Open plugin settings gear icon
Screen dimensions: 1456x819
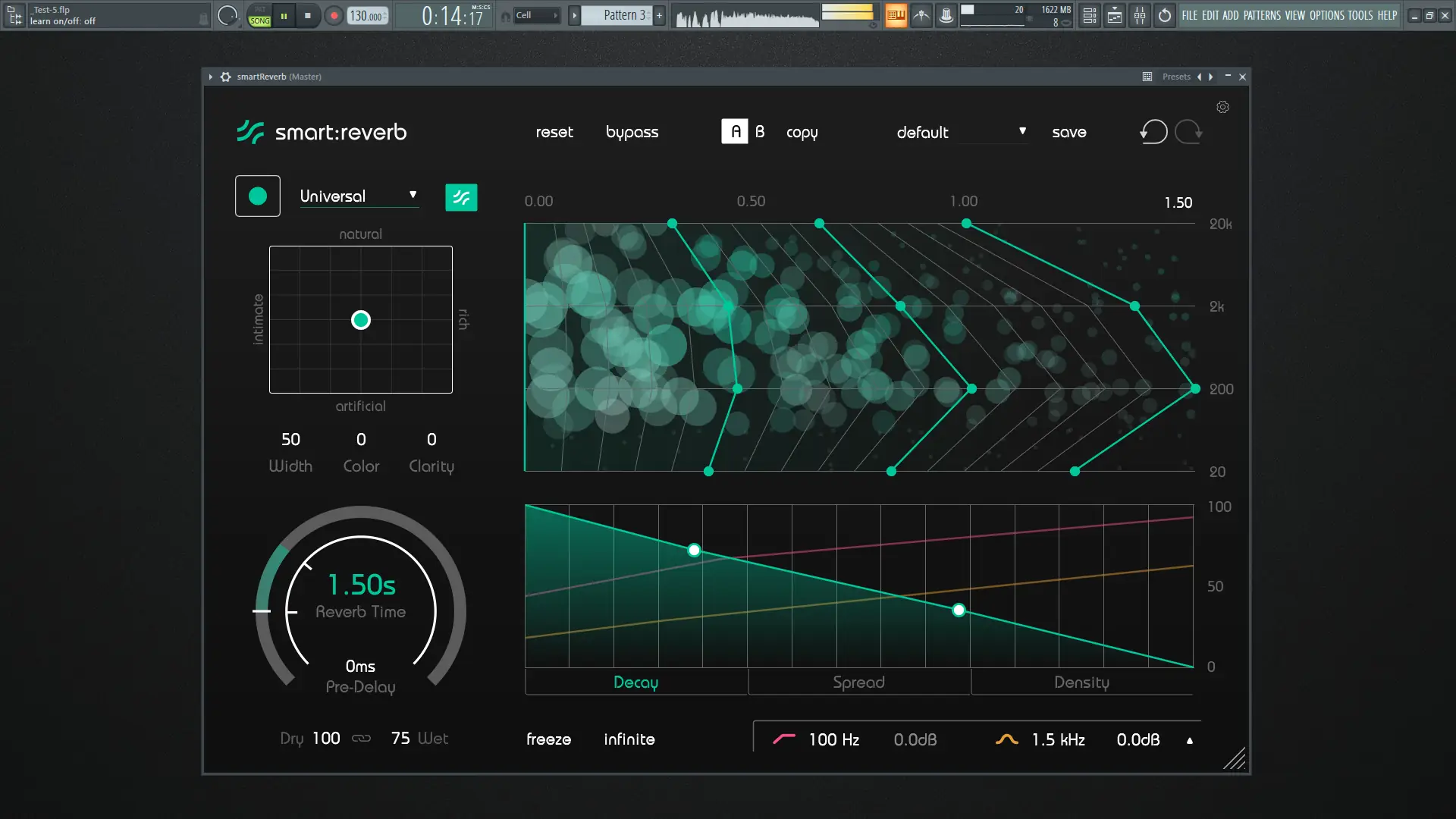point(1222,108)
